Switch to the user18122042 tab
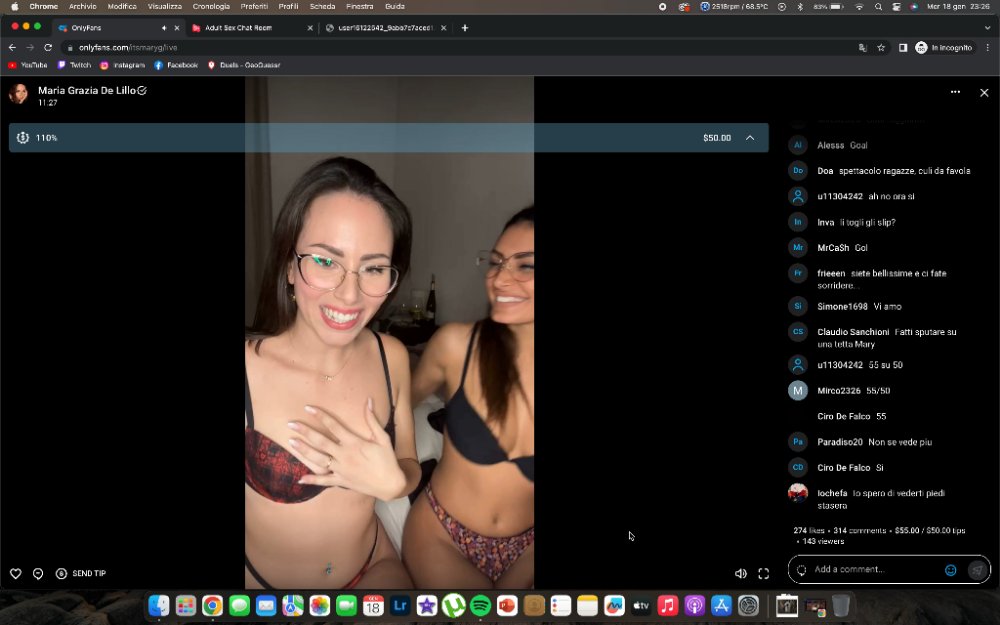The image size is (1000, 625). point(386,28)
